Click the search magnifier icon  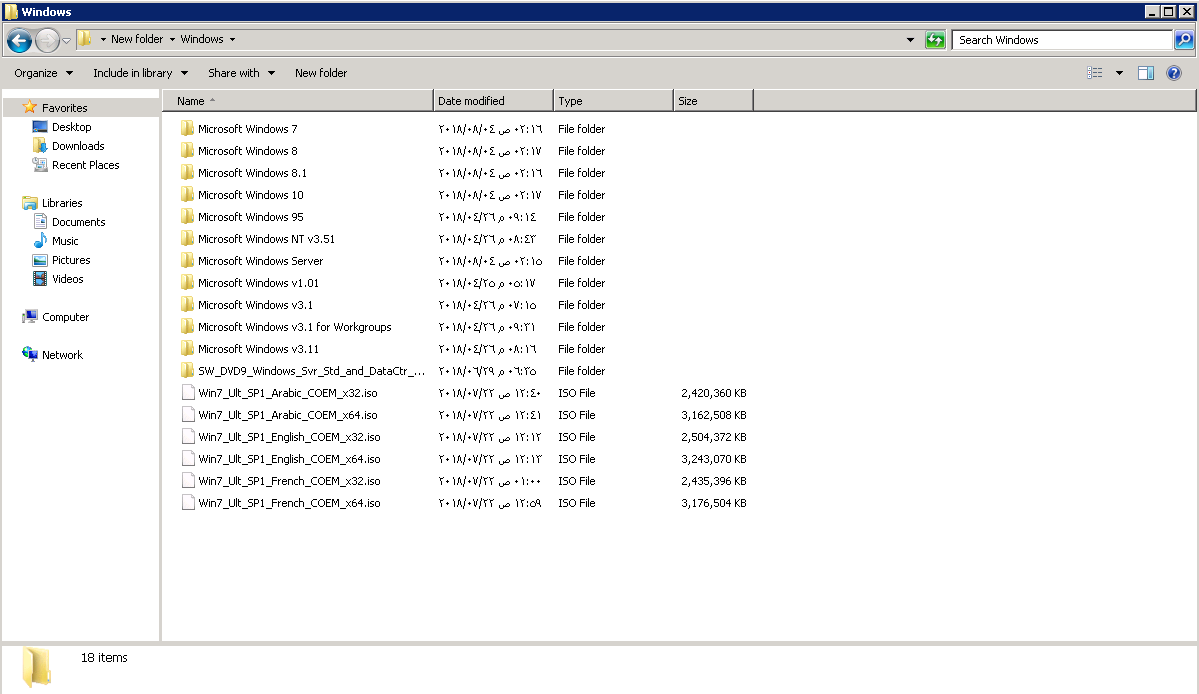click(1184, 40)
